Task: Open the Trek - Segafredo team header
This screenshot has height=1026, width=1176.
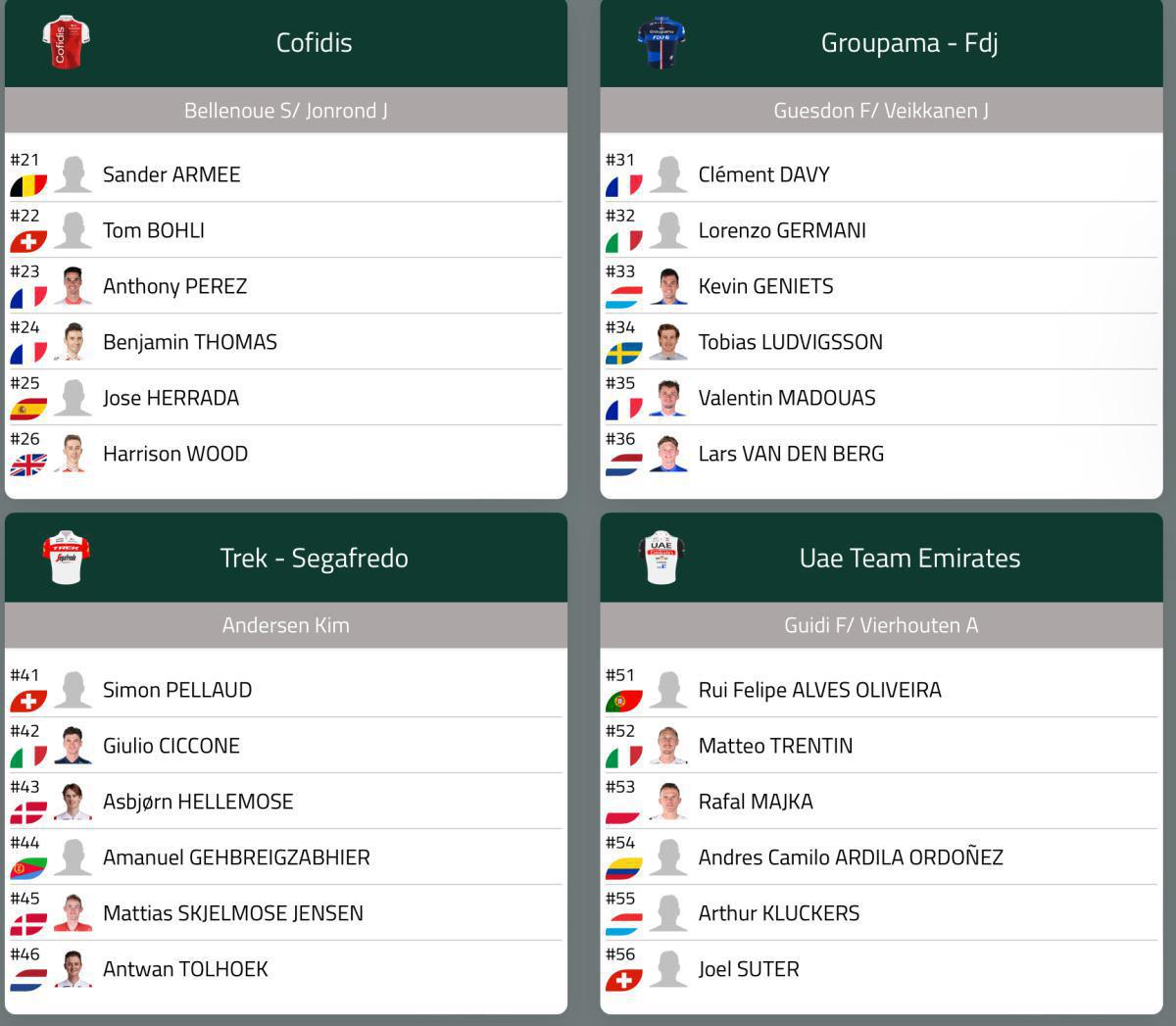Action: [x=314, y=558]
